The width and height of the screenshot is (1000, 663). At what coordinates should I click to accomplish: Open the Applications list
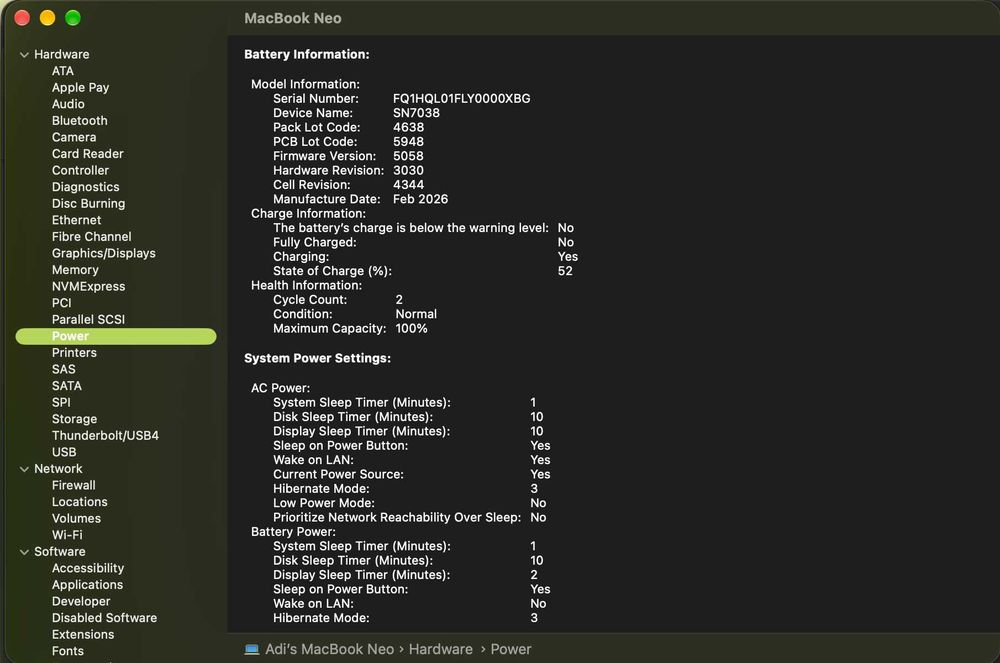87,585
